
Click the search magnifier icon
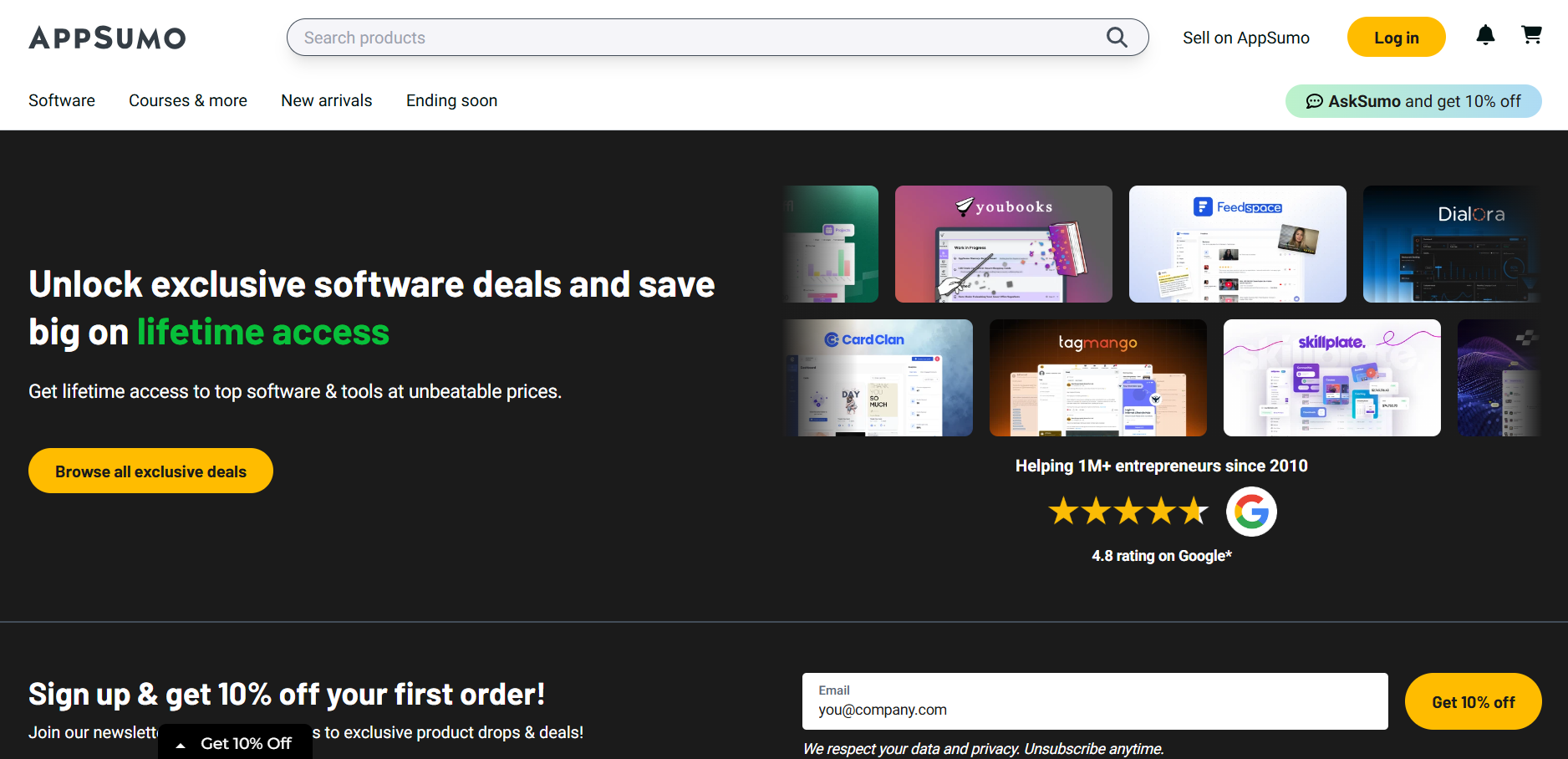click(1117, 38)
